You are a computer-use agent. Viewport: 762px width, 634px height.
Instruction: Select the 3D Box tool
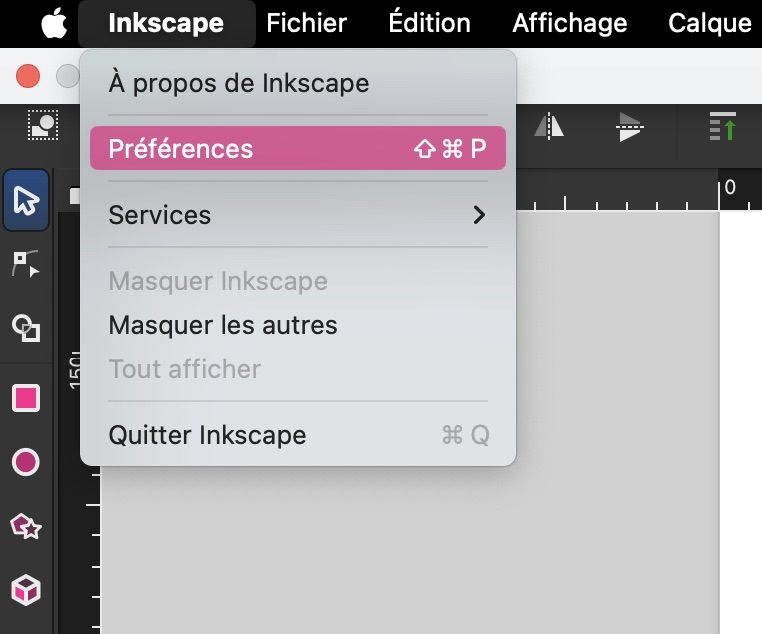[x=25, y=590]
